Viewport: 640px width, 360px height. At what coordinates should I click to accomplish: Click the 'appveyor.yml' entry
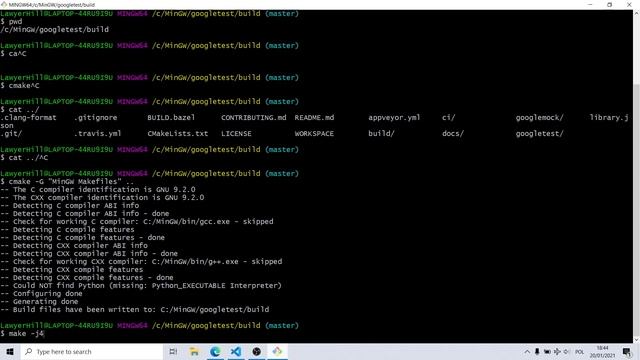(x=394, y=118)
